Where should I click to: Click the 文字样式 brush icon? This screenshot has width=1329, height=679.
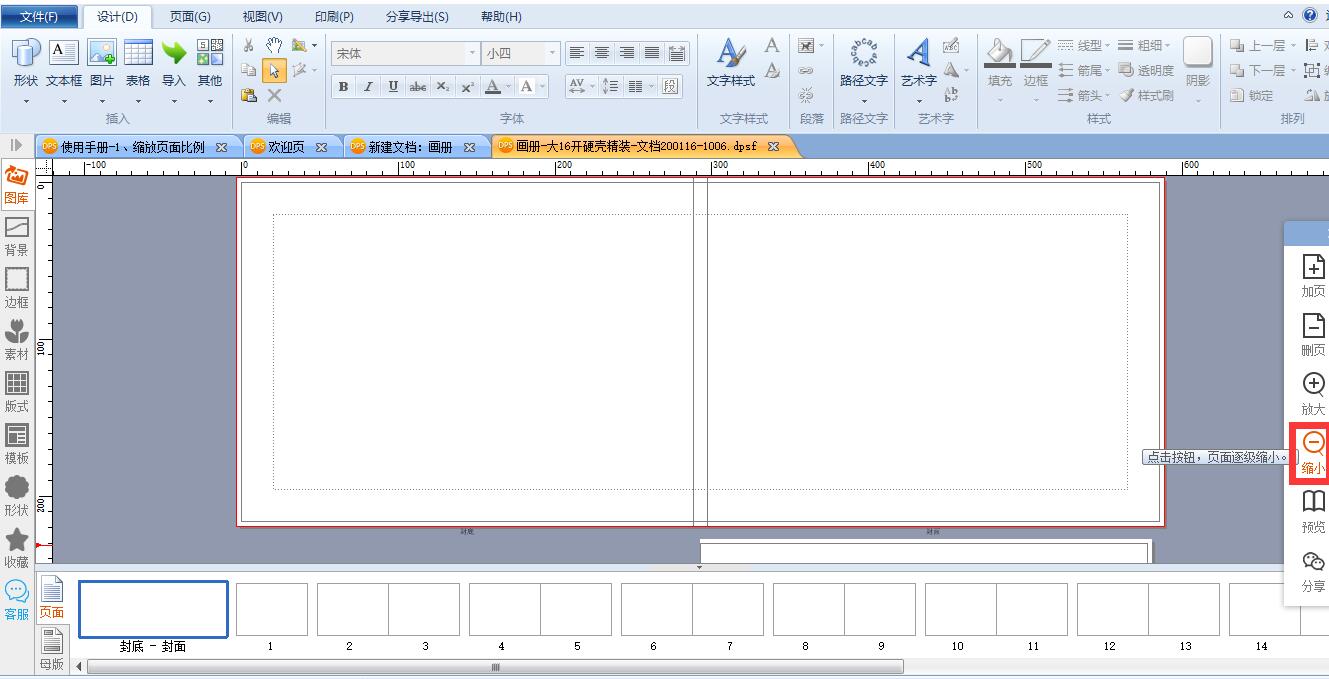[731, 52]
